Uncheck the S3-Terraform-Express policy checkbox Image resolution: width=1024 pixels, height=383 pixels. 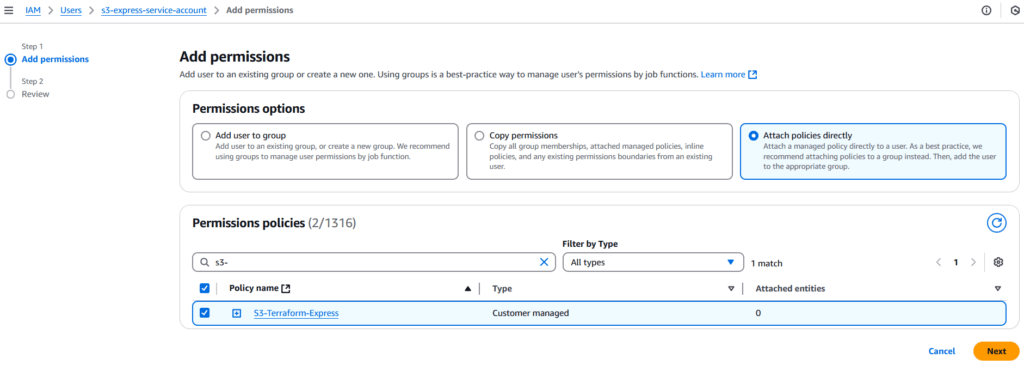click(x=204, y=313)
